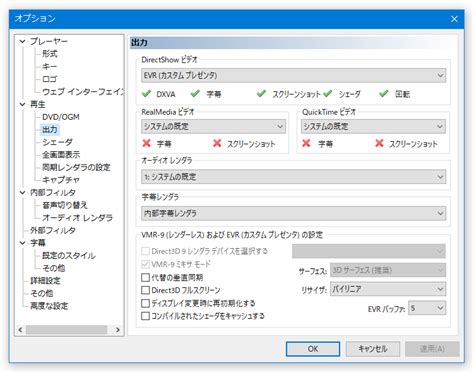Viewport: 474px width, 373px height.
Task: Click the tree horizontal scrollbar thumb
Action: point(66,330)
